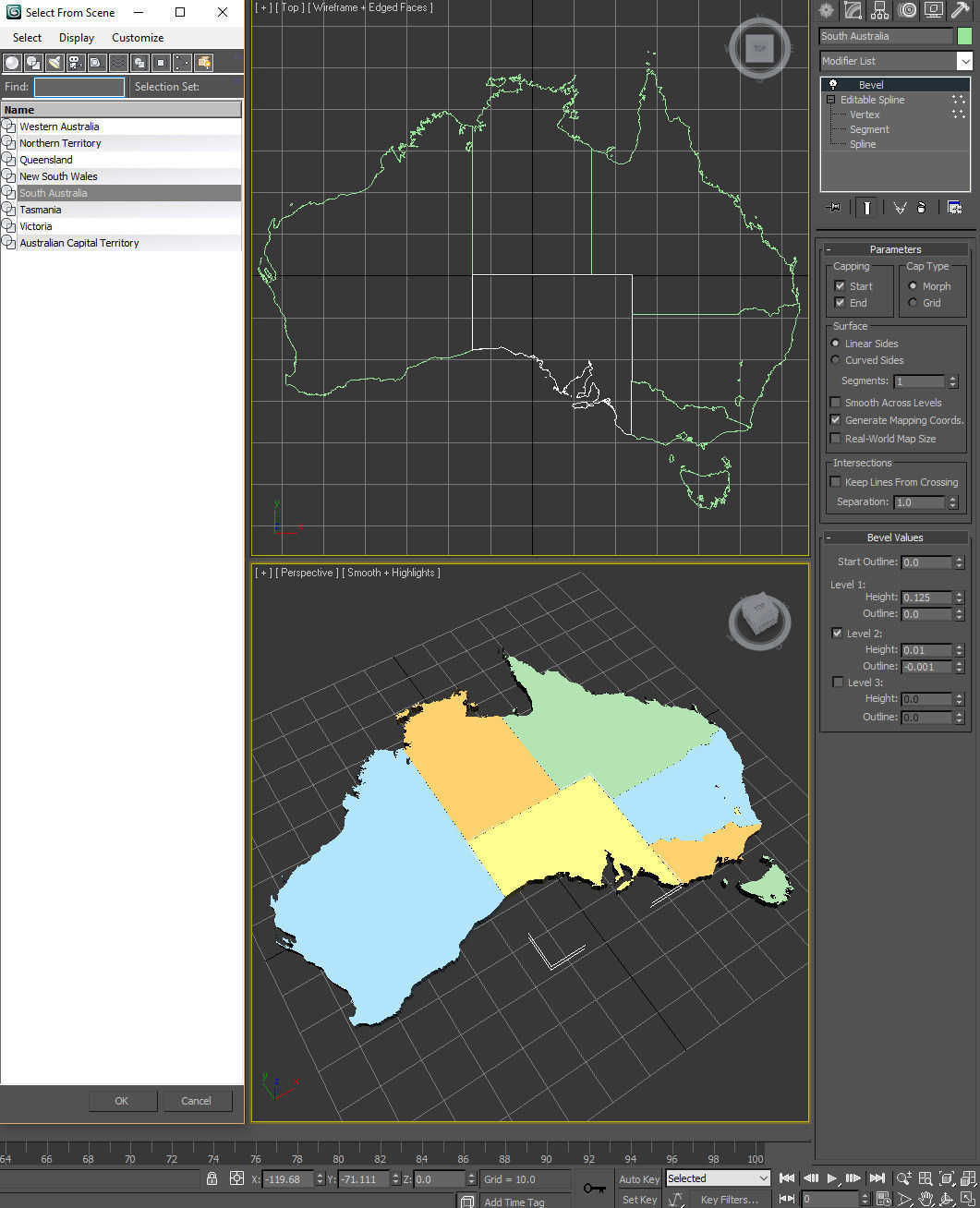Toggle Display Shapes filter icon
The height and width of the screenshot is (1208, 980).
coord(33,63)
